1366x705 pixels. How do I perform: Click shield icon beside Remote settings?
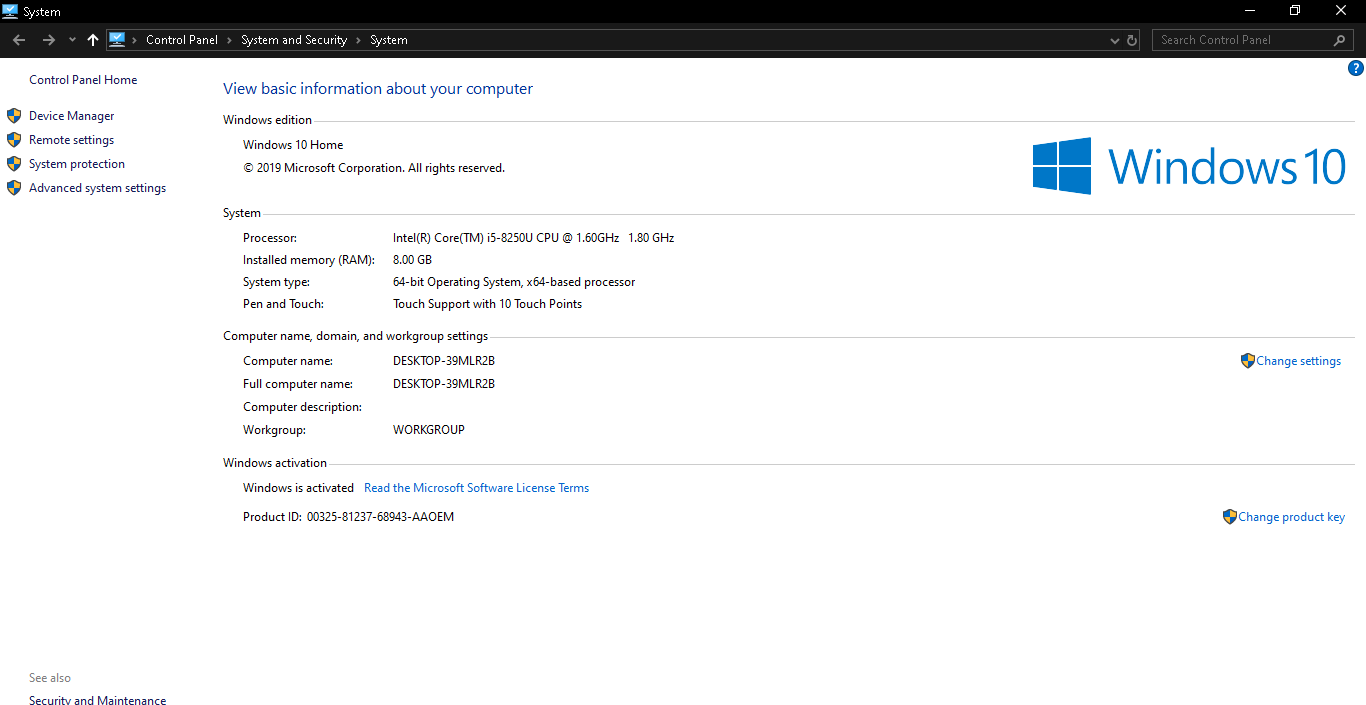(x=14, y=140)
